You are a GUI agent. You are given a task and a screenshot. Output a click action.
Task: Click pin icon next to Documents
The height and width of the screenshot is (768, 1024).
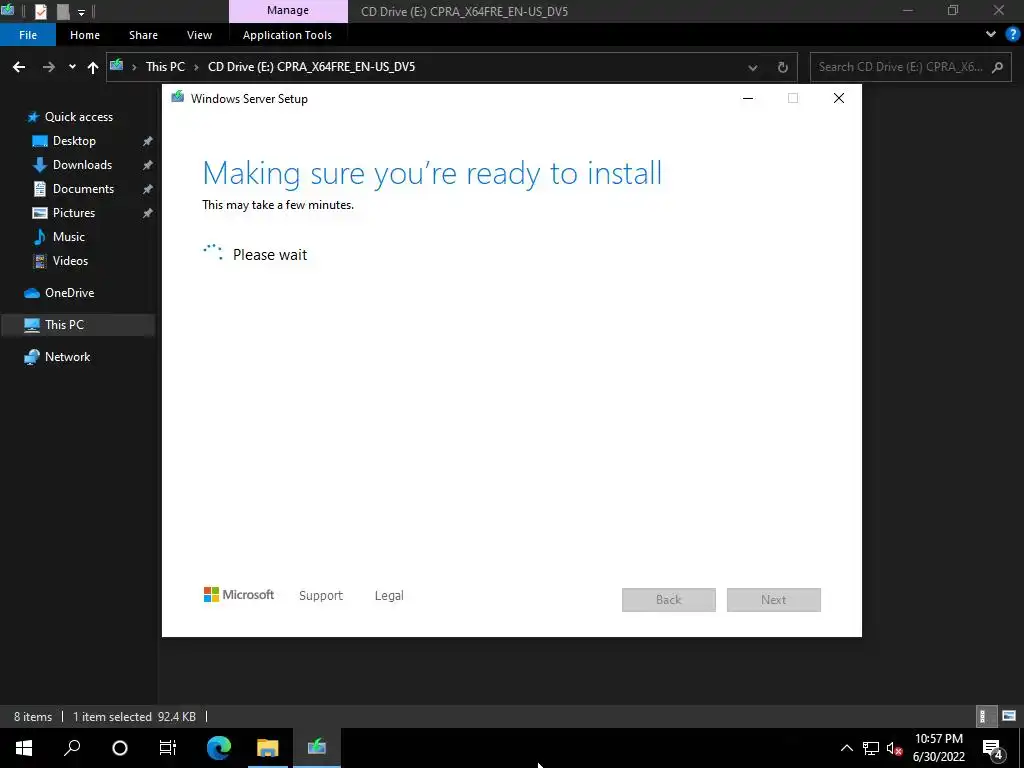tap(148, 189)
